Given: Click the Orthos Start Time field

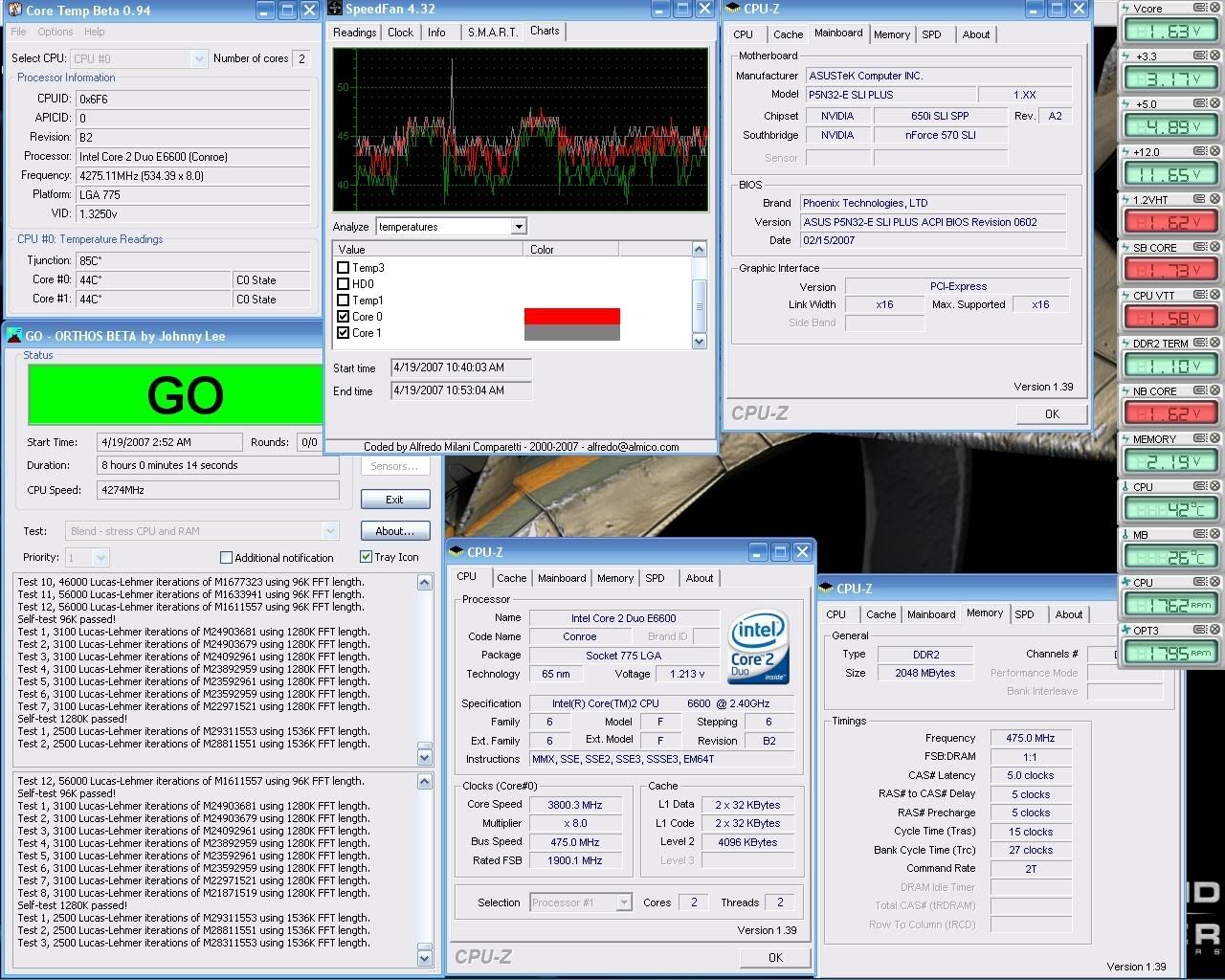Looking at the screenshot, I should [170, 442].
